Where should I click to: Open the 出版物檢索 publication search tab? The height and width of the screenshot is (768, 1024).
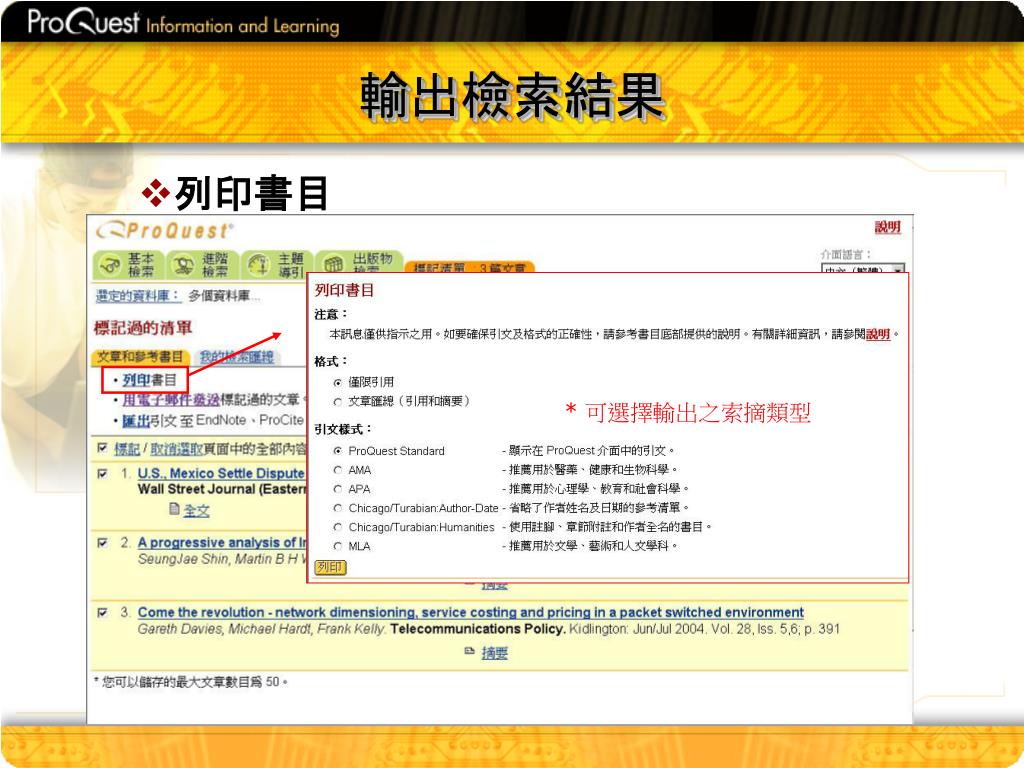pyautogui.click(x=359, y=263)
